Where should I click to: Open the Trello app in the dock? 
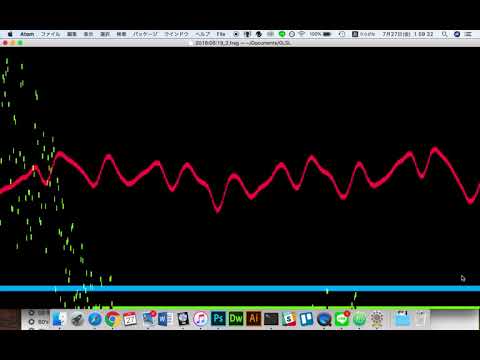pyautogui.click(x=306, y=319)
